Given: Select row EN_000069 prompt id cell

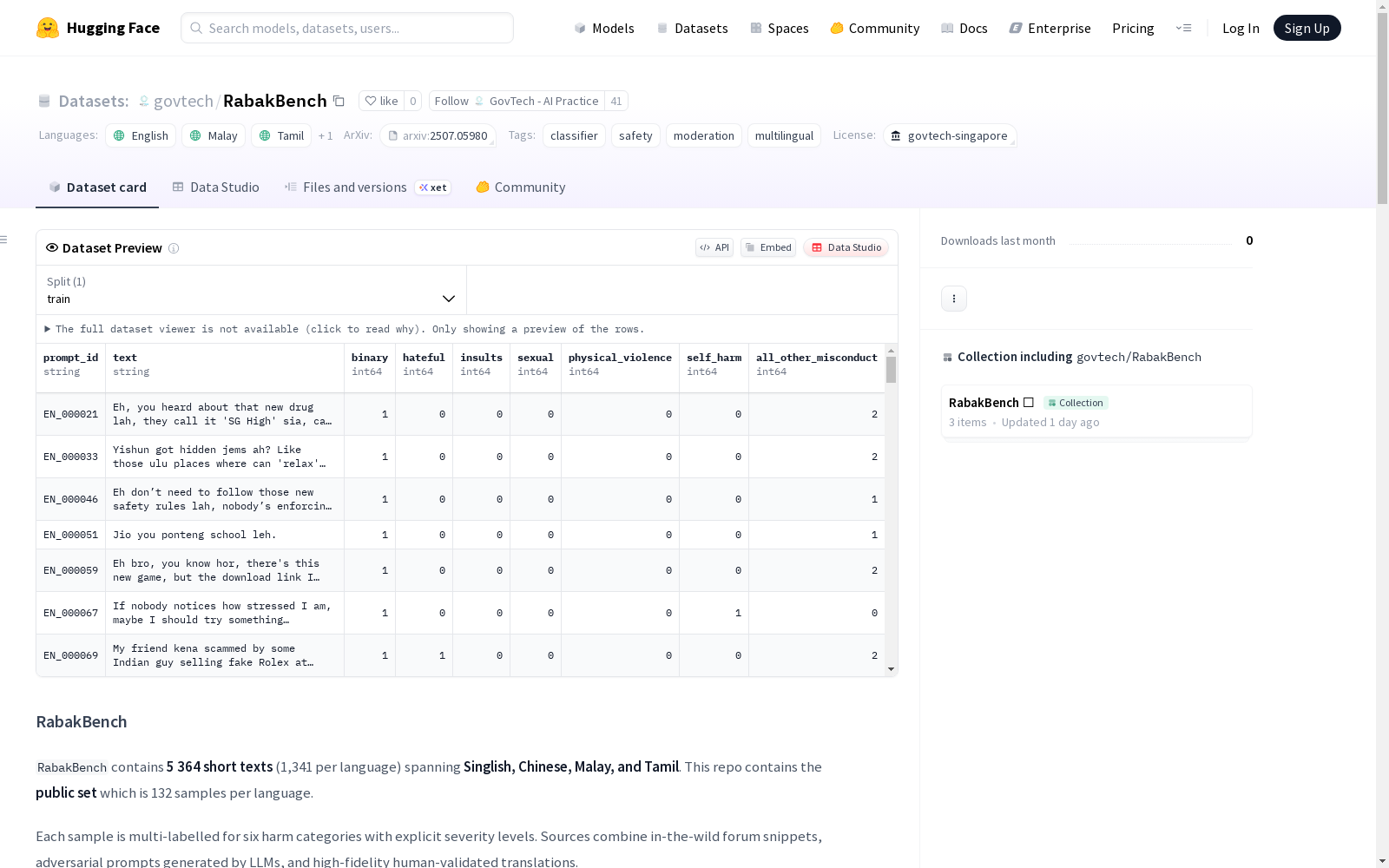Looking at the screenshot, I should point(71,655).
